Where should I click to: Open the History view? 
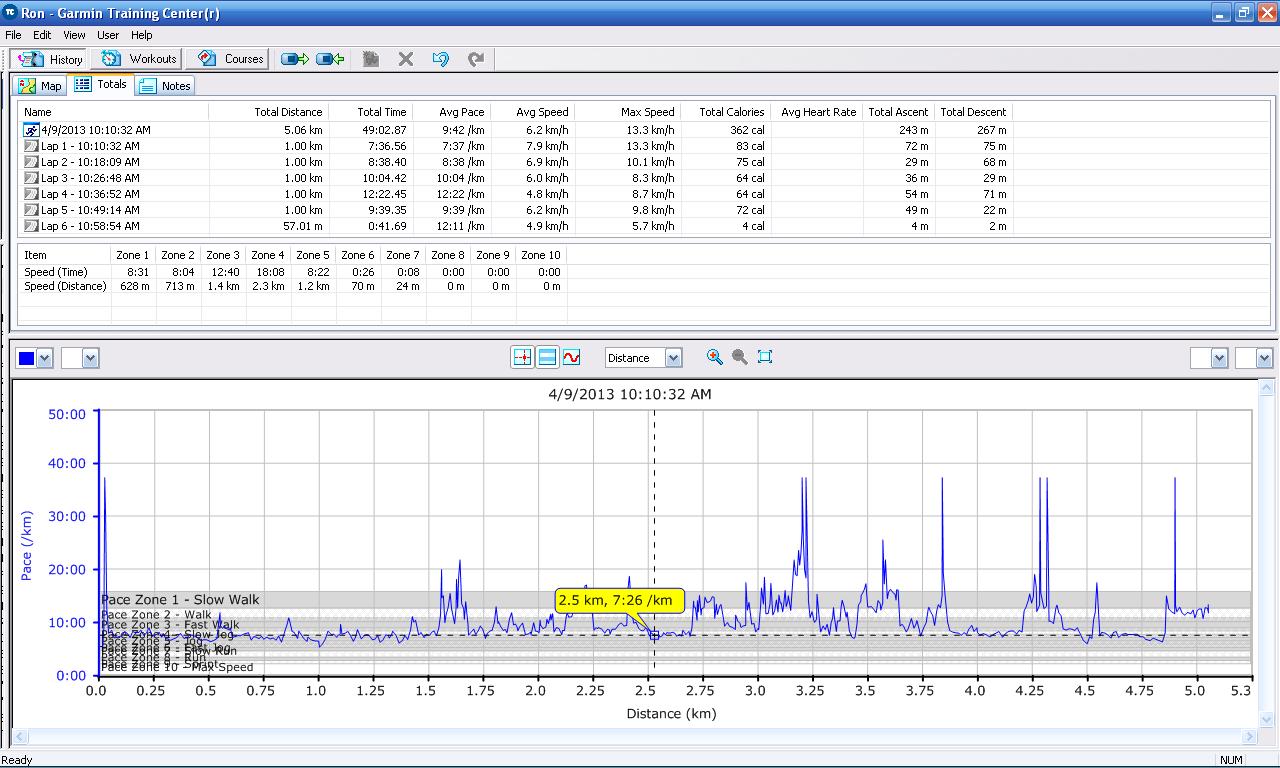pyautogui.click(x=50, y=59)
